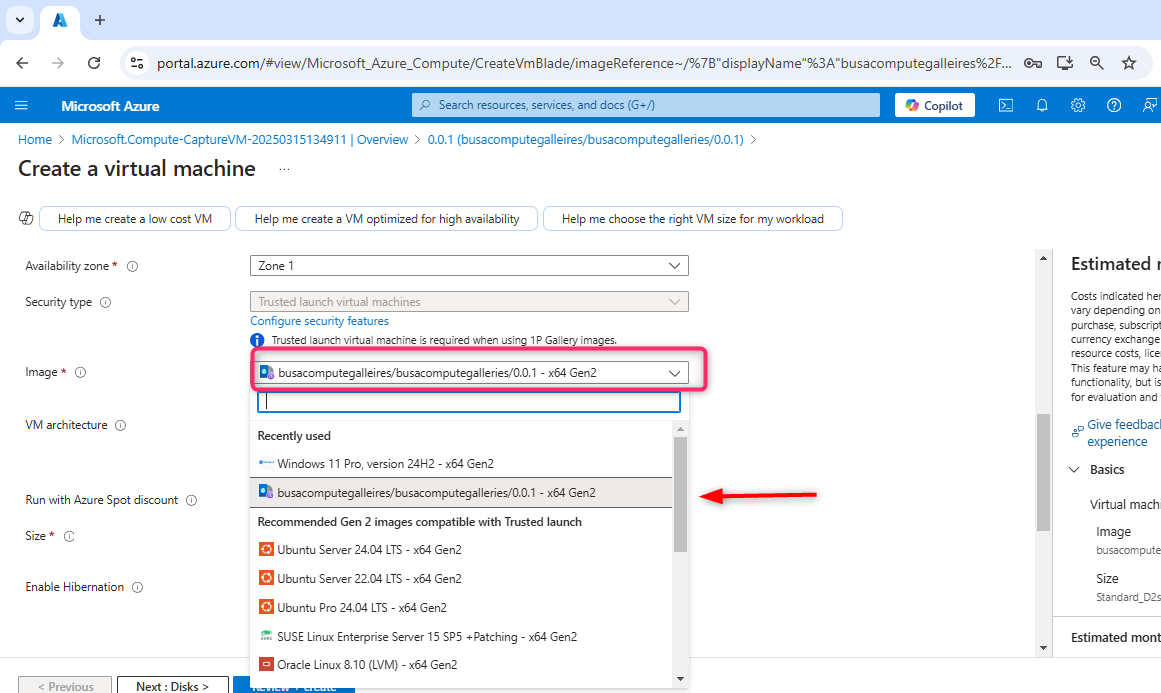Select Ubuntu Pro 24.04 LTS image
This screenshot has height=693, width=1161.
461,607
